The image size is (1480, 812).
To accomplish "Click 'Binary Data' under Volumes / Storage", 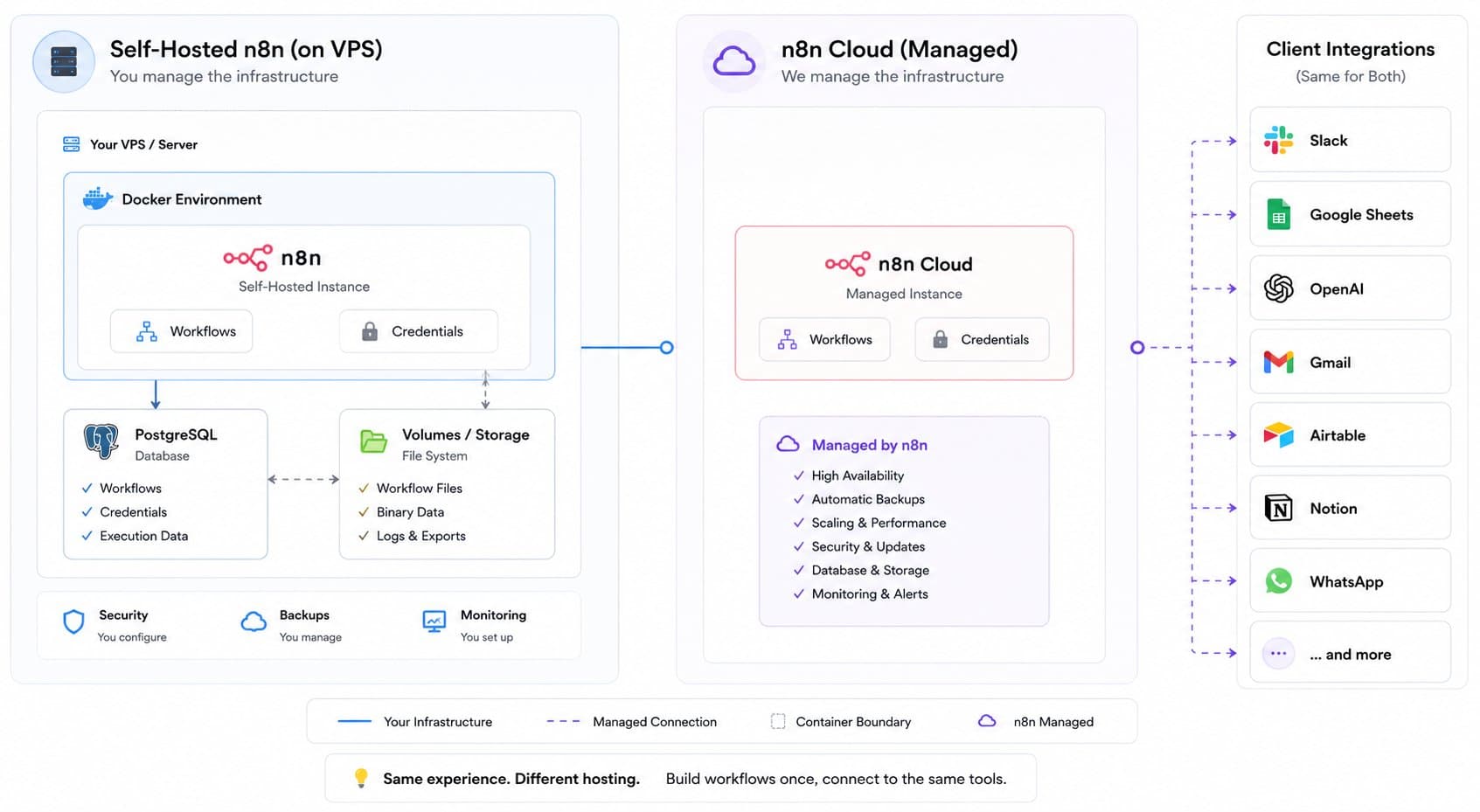I will coord(401,512).
